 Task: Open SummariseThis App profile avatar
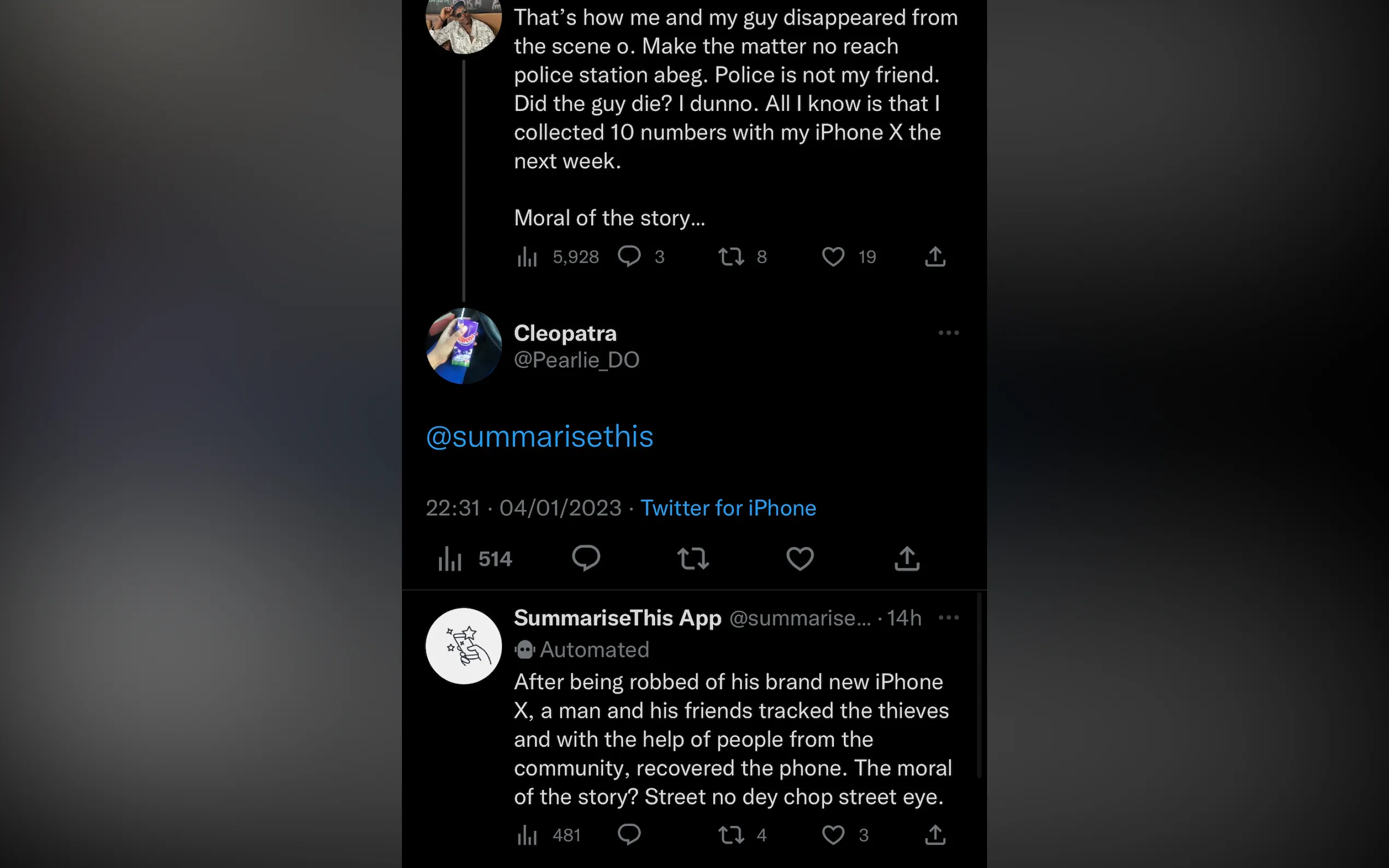pyautogui.click(x=463, y=646)
